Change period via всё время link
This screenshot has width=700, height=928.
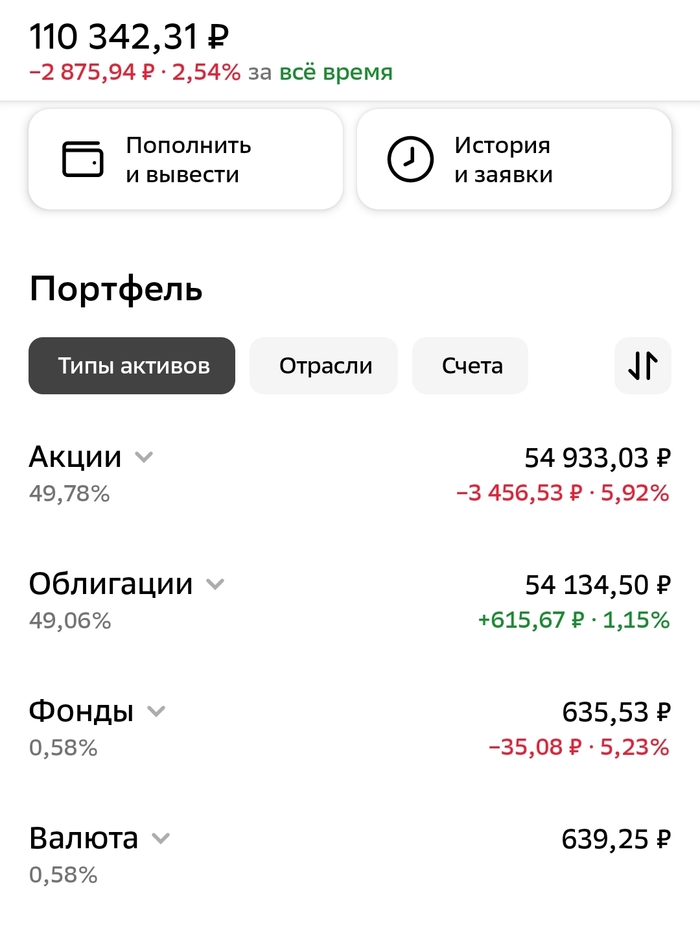pos(336,72)
